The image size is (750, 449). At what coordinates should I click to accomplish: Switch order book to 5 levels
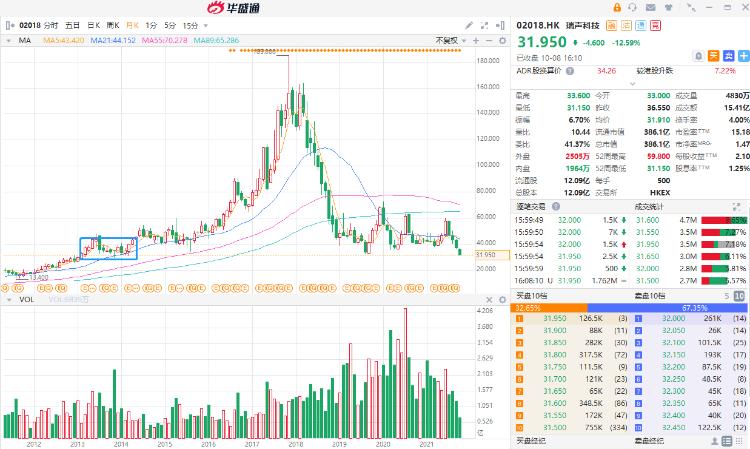tap(727, 296)
